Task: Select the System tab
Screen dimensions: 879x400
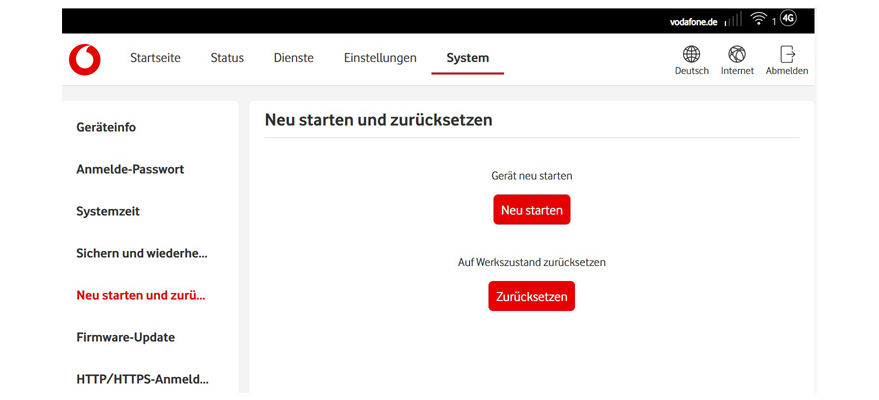Action: point(467,58)
